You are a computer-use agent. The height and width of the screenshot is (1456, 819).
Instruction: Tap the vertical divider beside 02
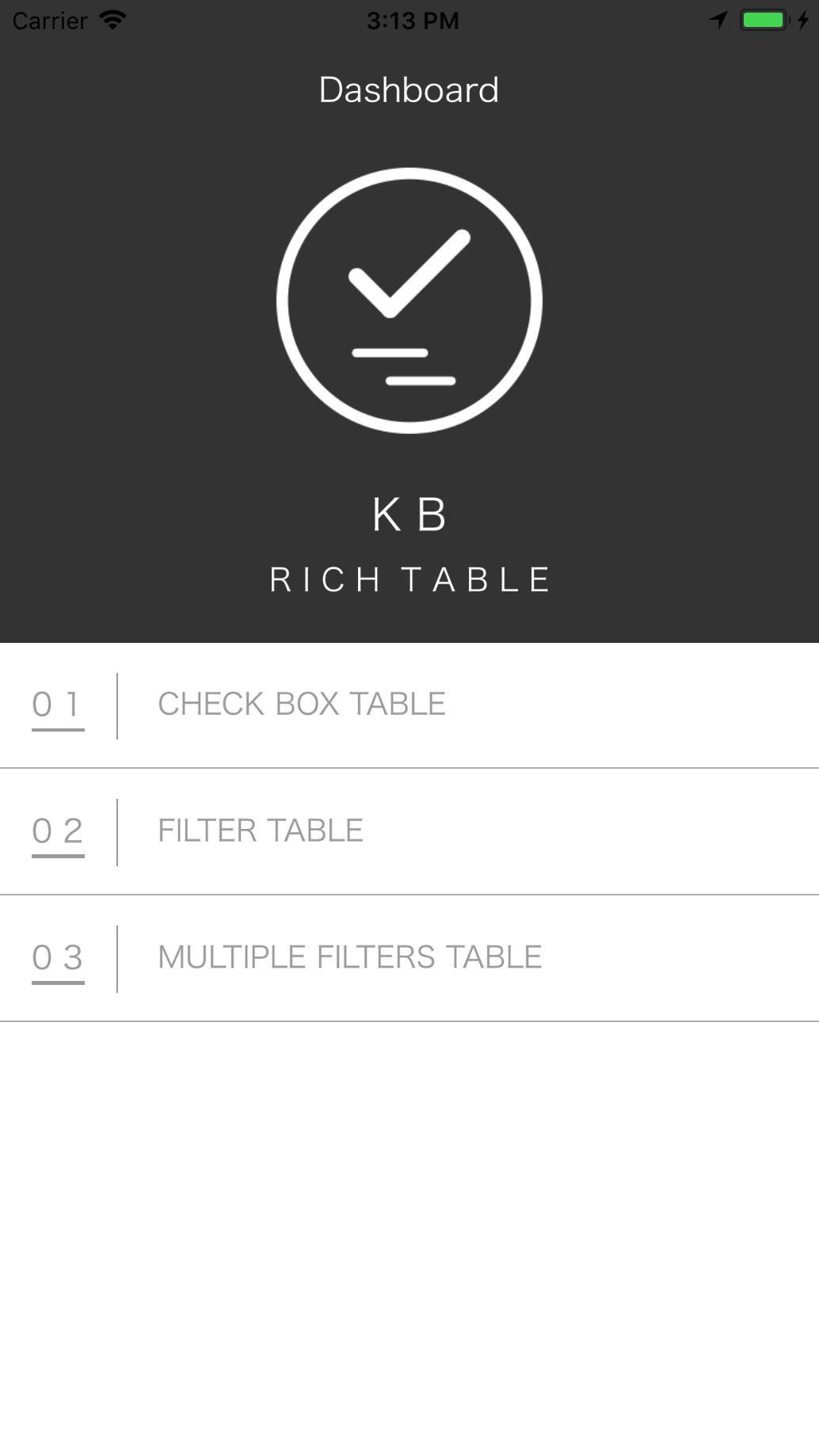pos(117,832)
